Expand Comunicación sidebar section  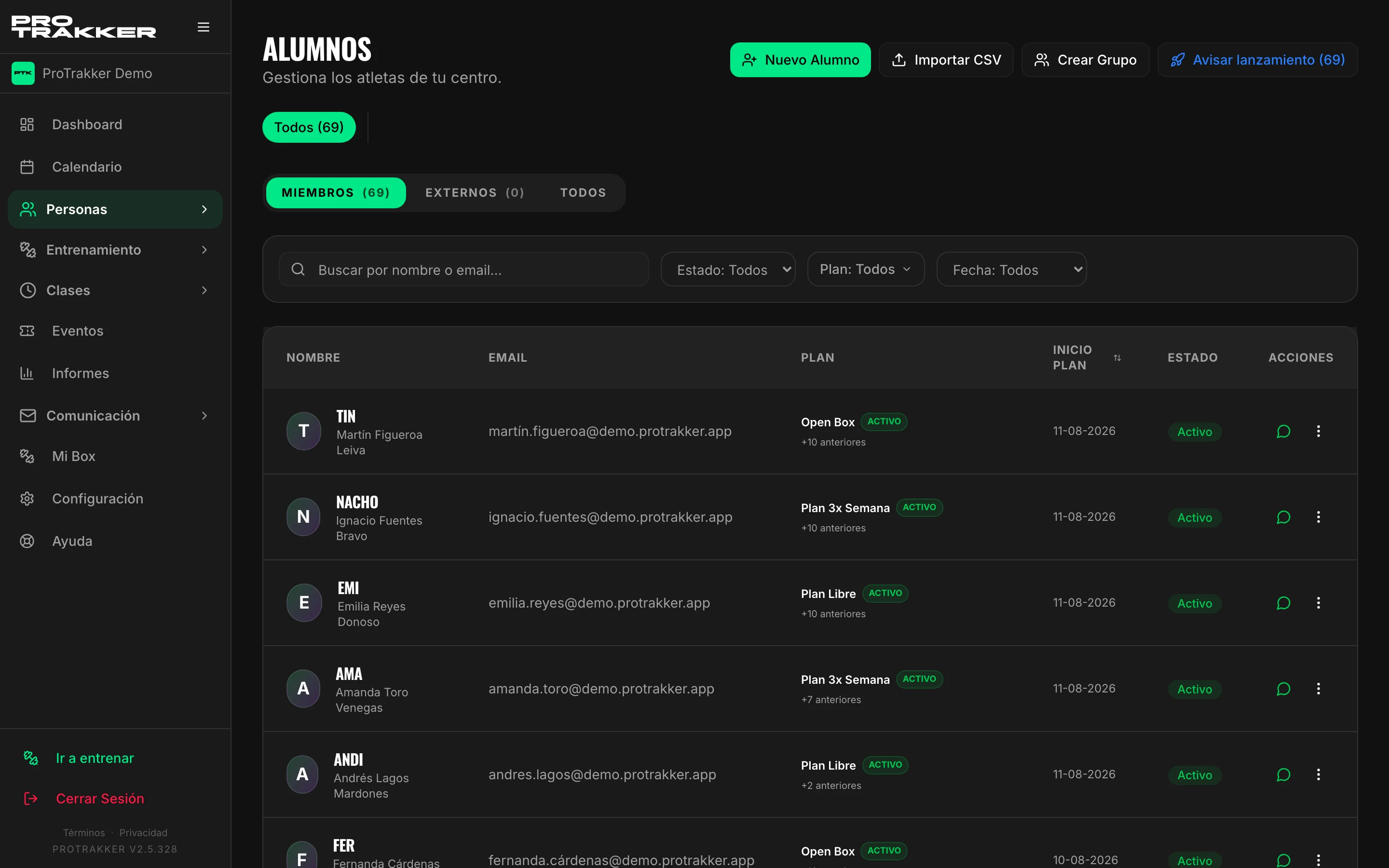tap(115, 416)
